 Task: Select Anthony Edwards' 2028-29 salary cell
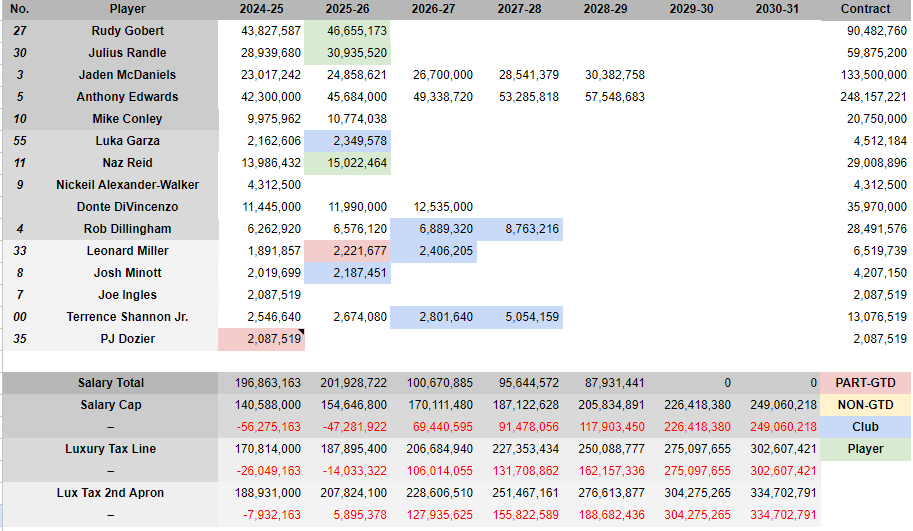click(607, 97)
